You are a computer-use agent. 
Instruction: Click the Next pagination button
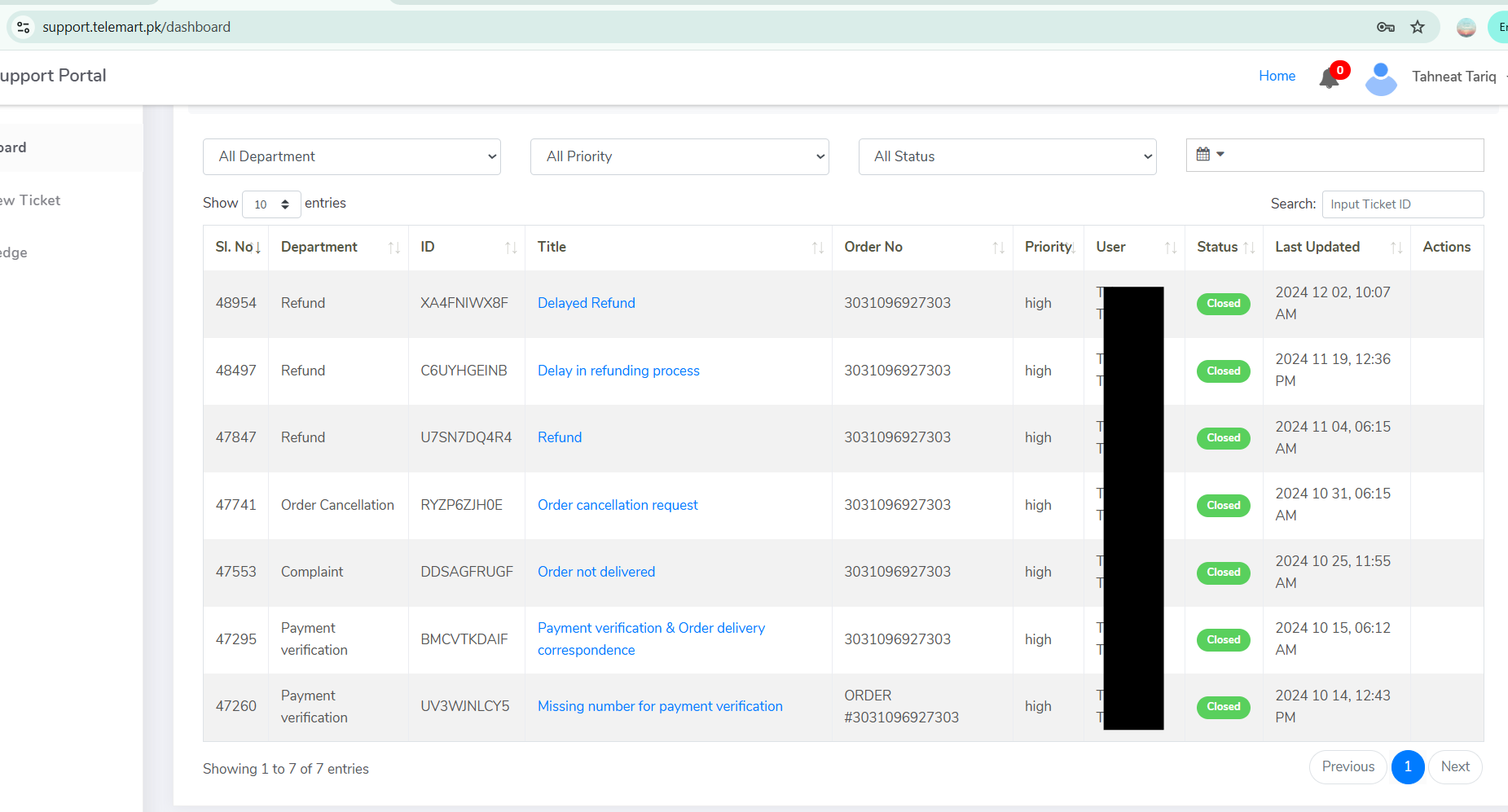(1455, 766)
